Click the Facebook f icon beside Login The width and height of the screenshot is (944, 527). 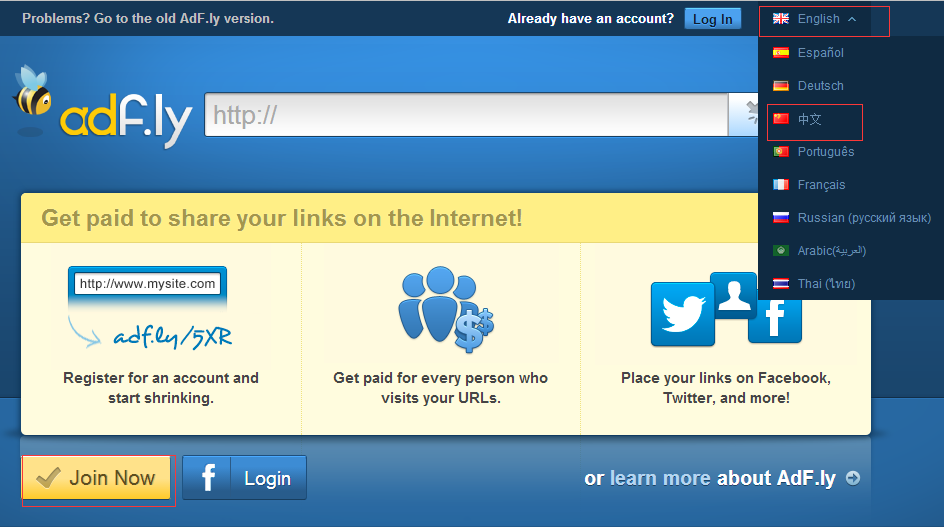point(208,478)
